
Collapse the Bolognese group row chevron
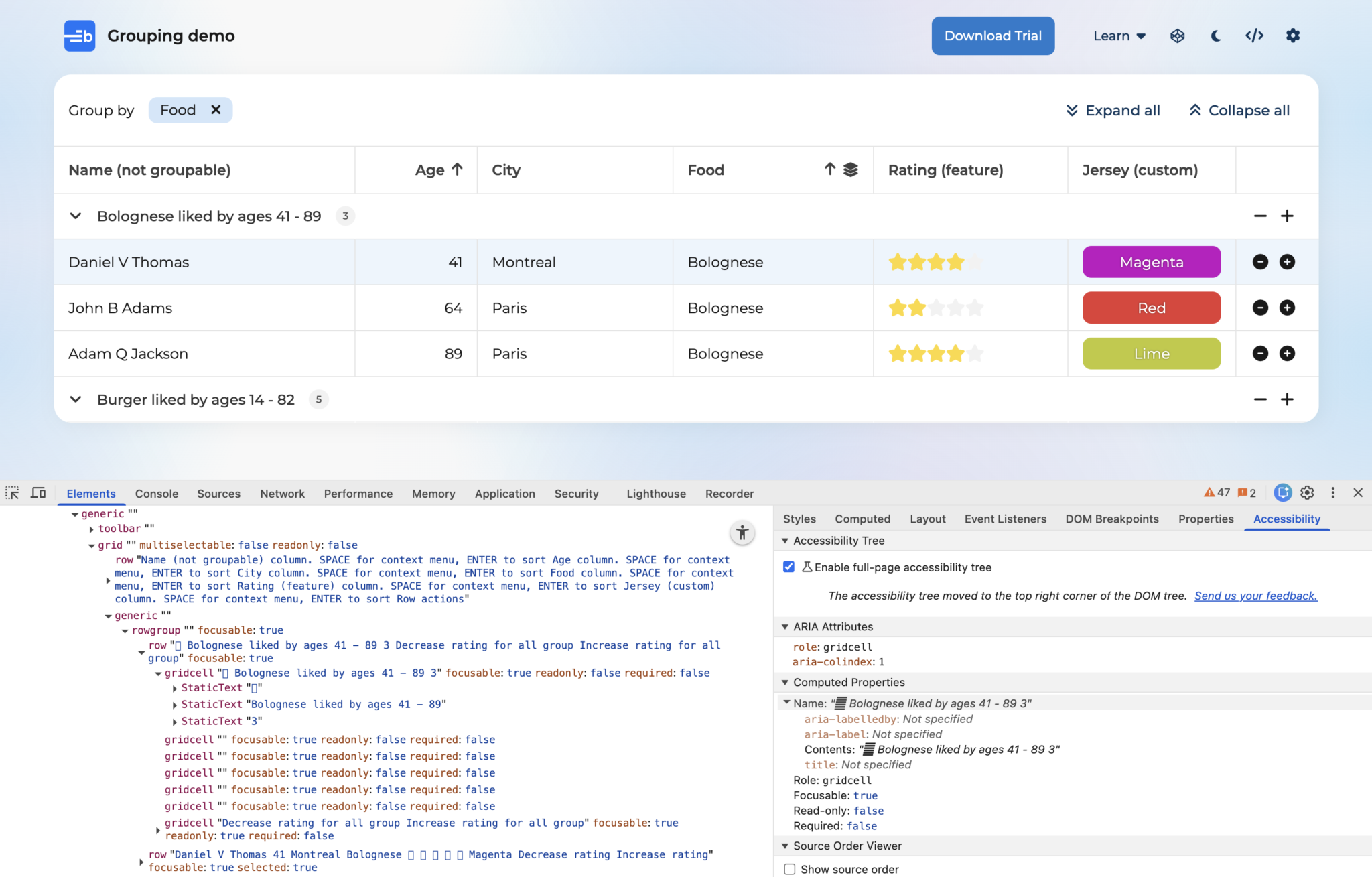pyautogui.click(x=76, y=216)
